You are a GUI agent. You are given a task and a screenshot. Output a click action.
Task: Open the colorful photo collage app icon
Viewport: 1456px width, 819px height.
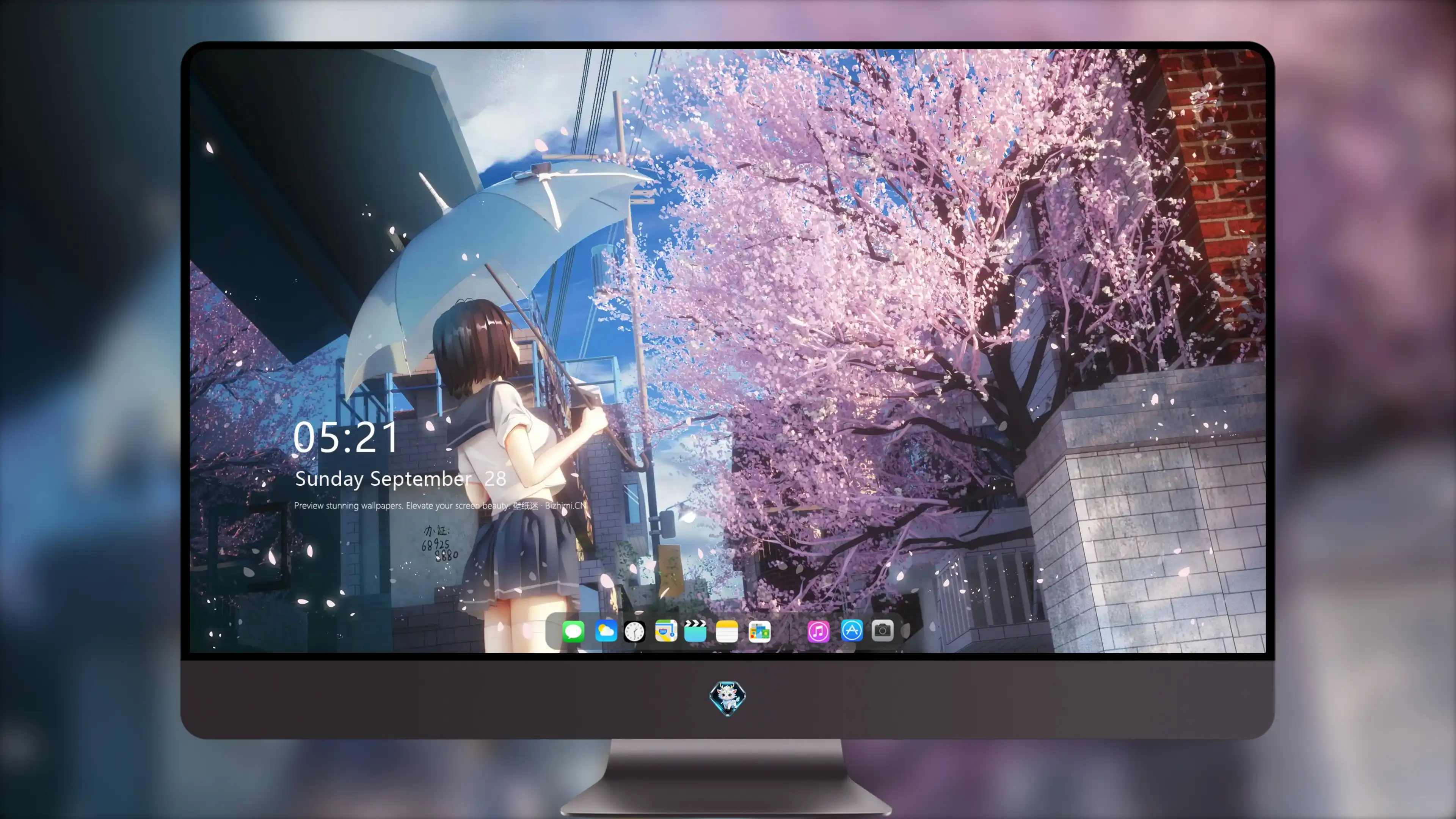[759, 631]
